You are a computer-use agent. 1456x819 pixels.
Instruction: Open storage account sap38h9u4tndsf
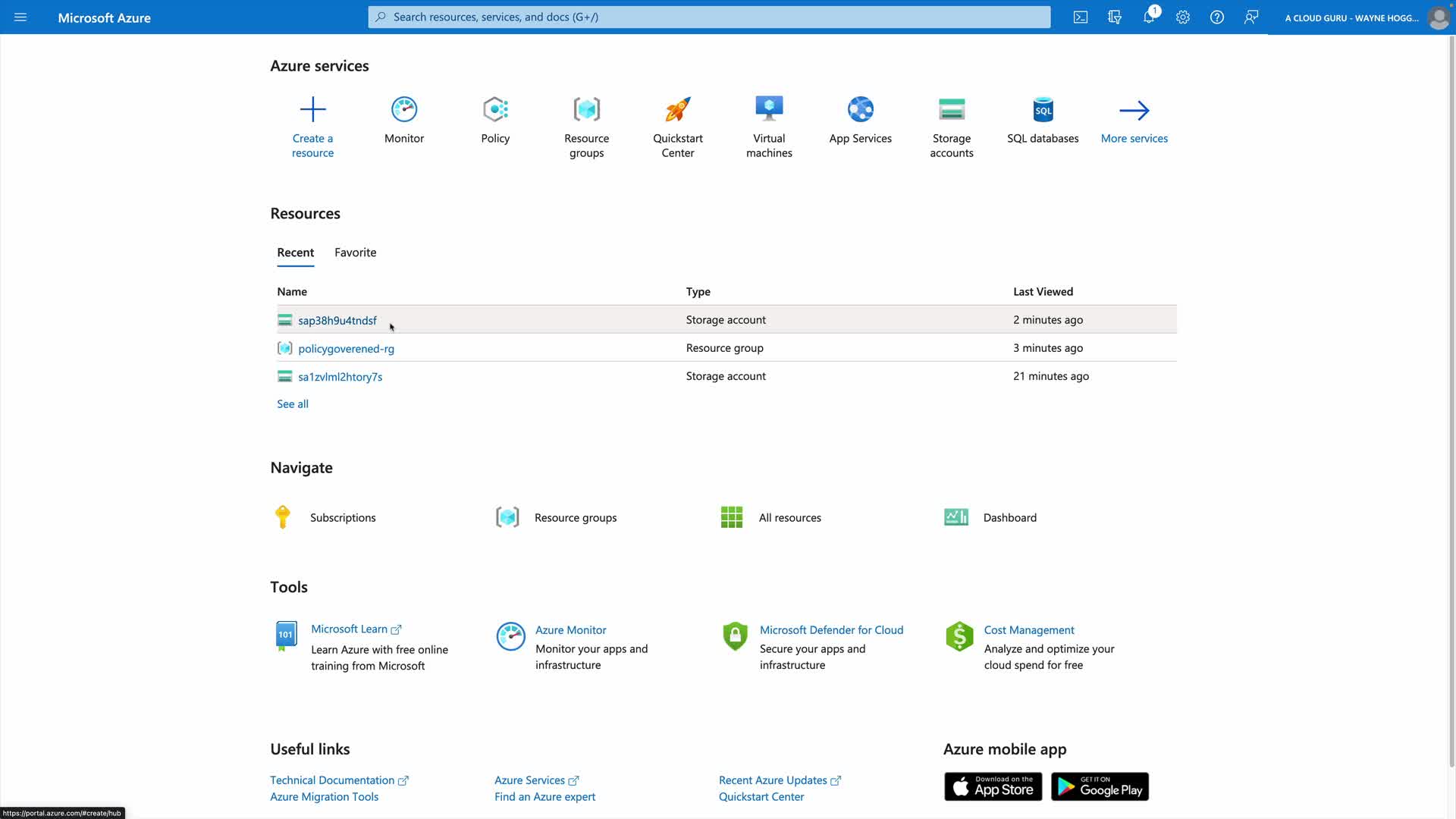point(337,321)
